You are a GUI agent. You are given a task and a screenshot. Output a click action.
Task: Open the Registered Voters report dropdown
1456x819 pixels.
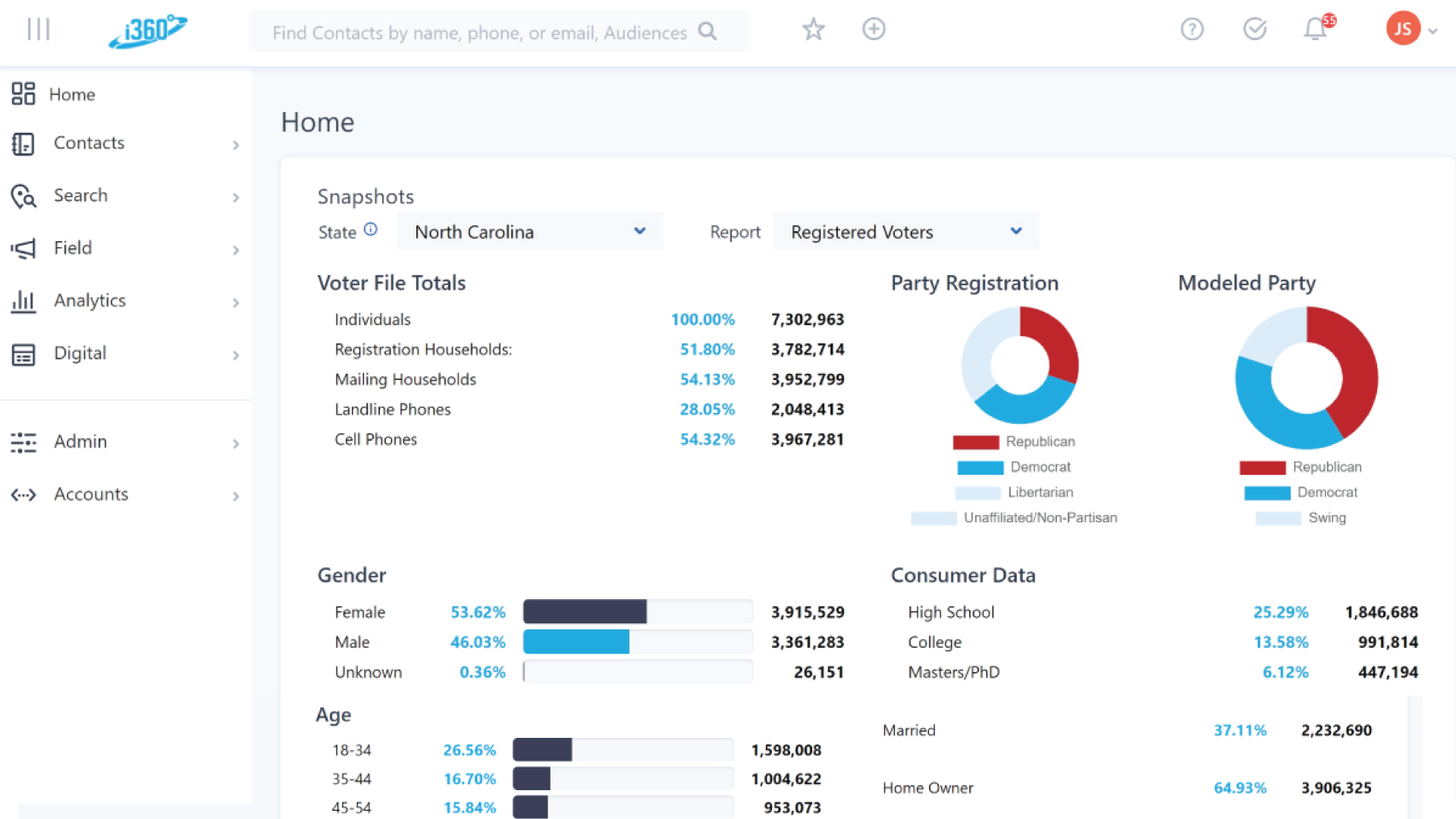coord(905,232)
